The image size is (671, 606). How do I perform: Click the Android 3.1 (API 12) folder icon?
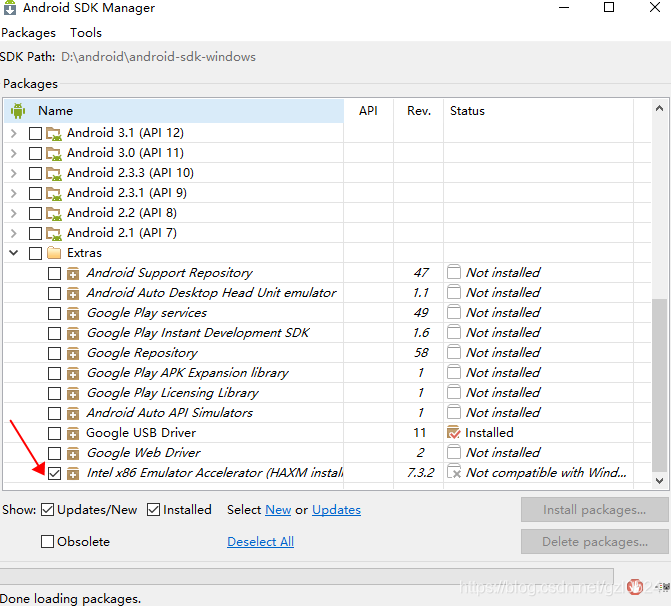[54, 134]
